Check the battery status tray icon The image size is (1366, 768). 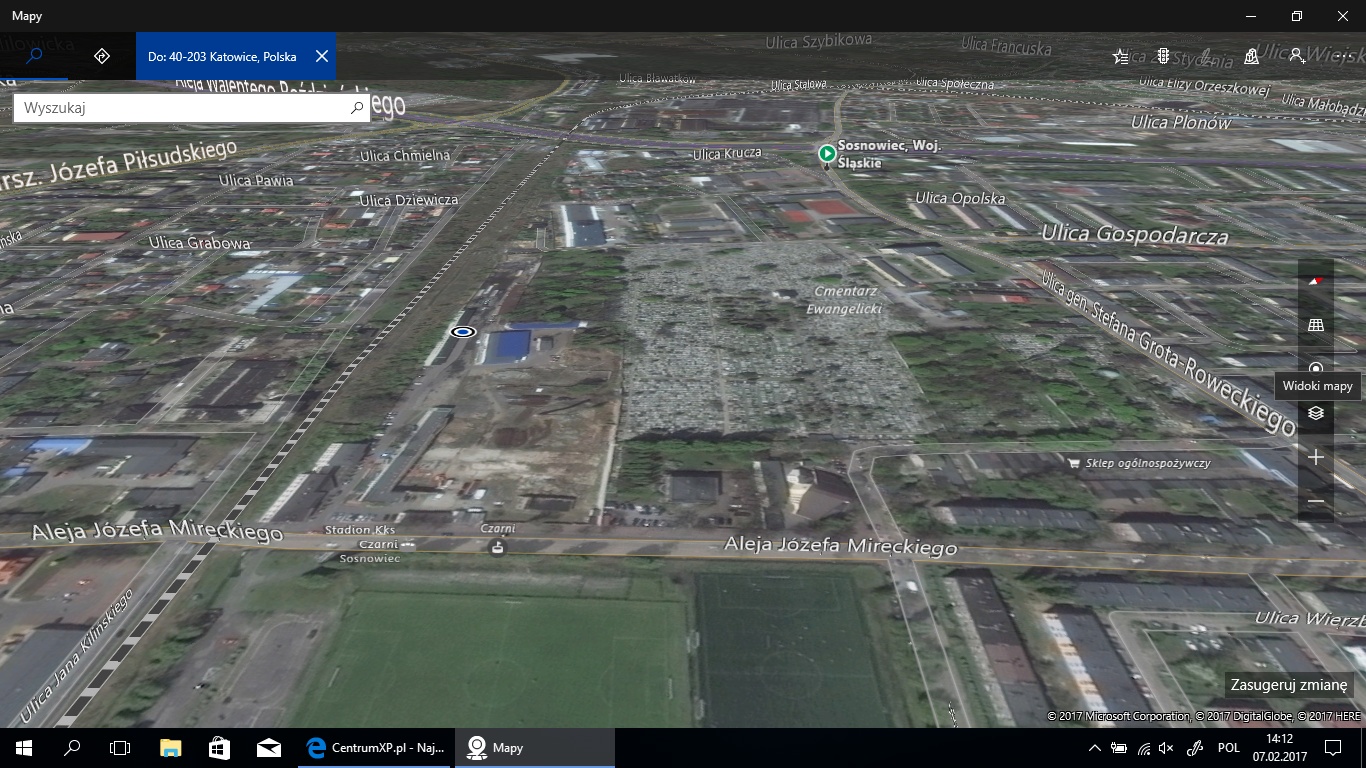[x=1119, y=748]
